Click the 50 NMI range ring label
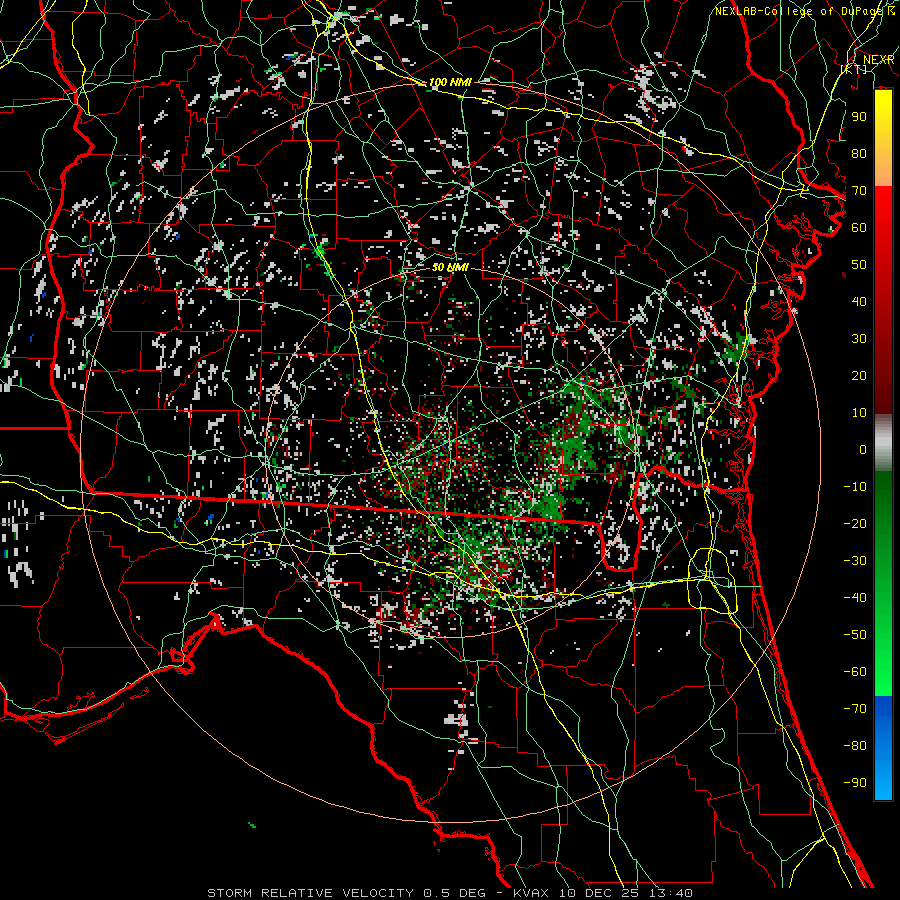Screen dimensions: 900x900 [x=450, y=267]
